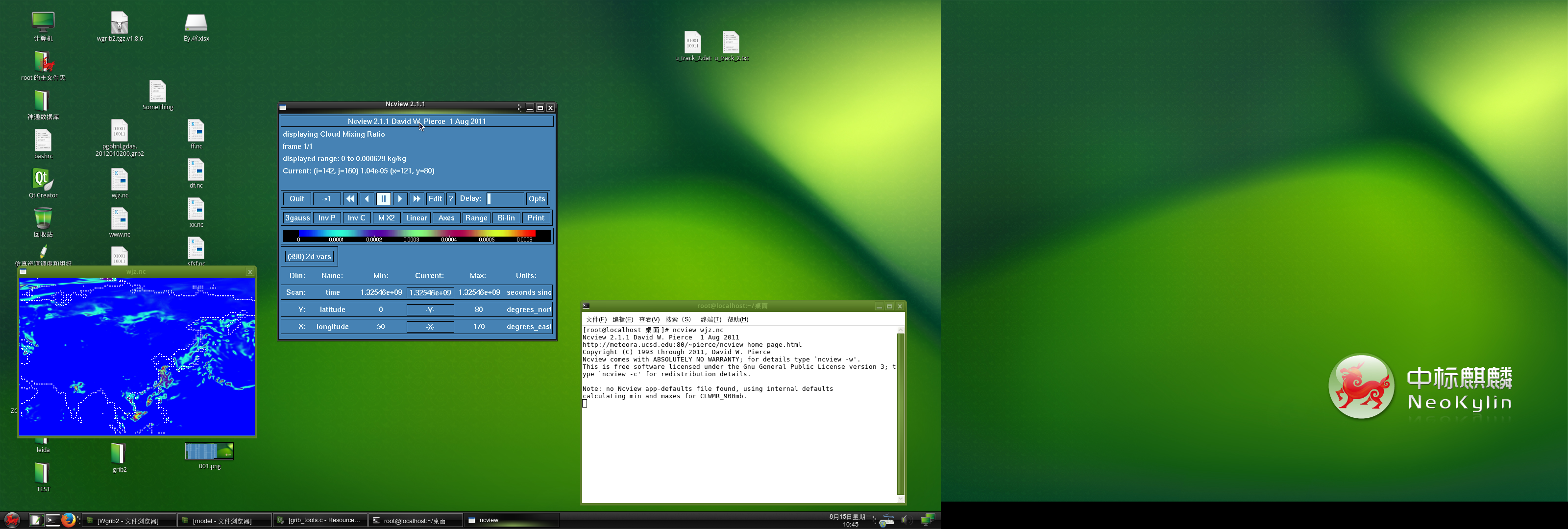This screenshot has height=529, width=1568.
Task: Select the 神通数据库 folder icon
Action: point(43,105)
